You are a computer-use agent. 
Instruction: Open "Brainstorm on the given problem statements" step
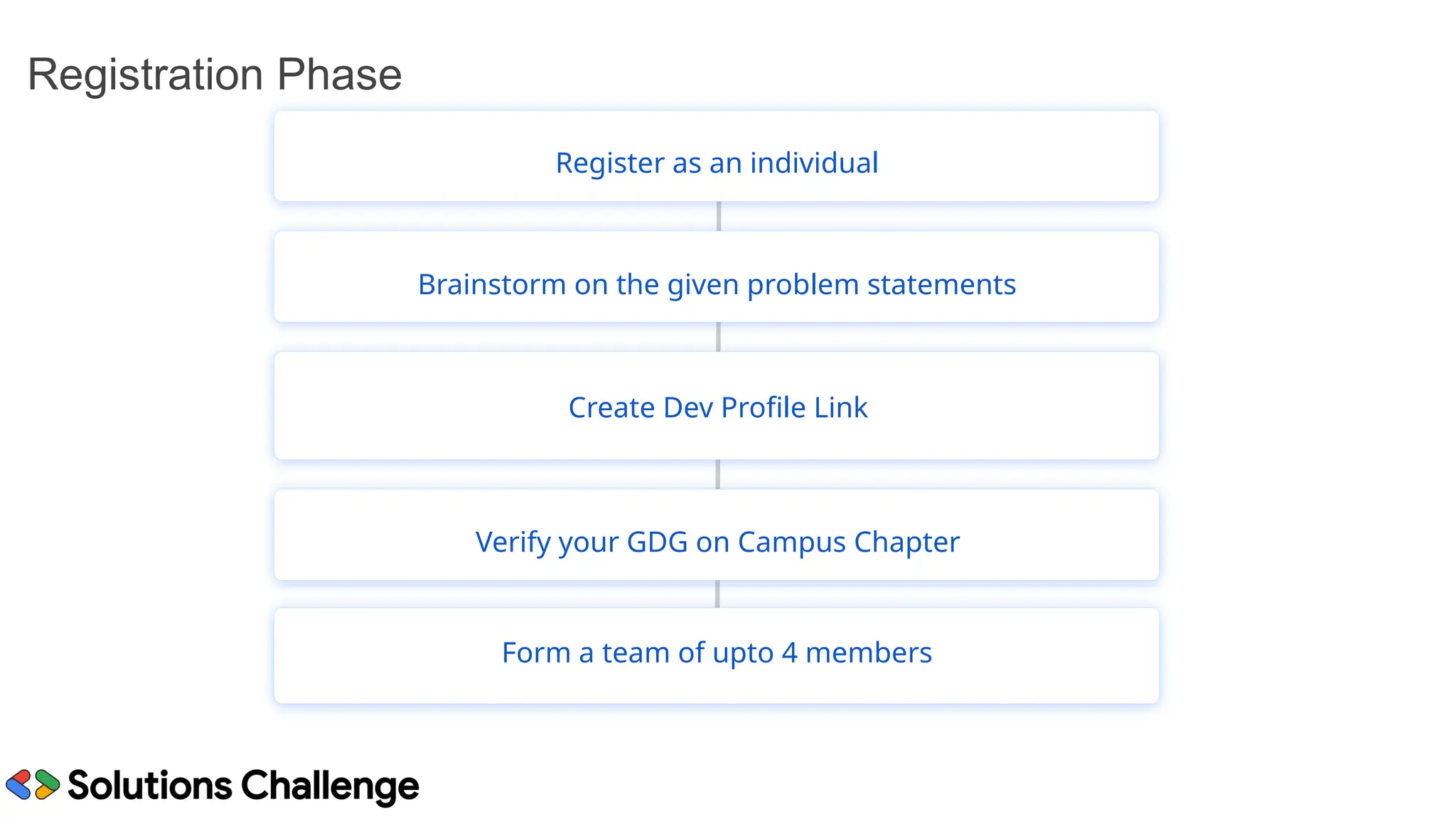tap(717, 284)
